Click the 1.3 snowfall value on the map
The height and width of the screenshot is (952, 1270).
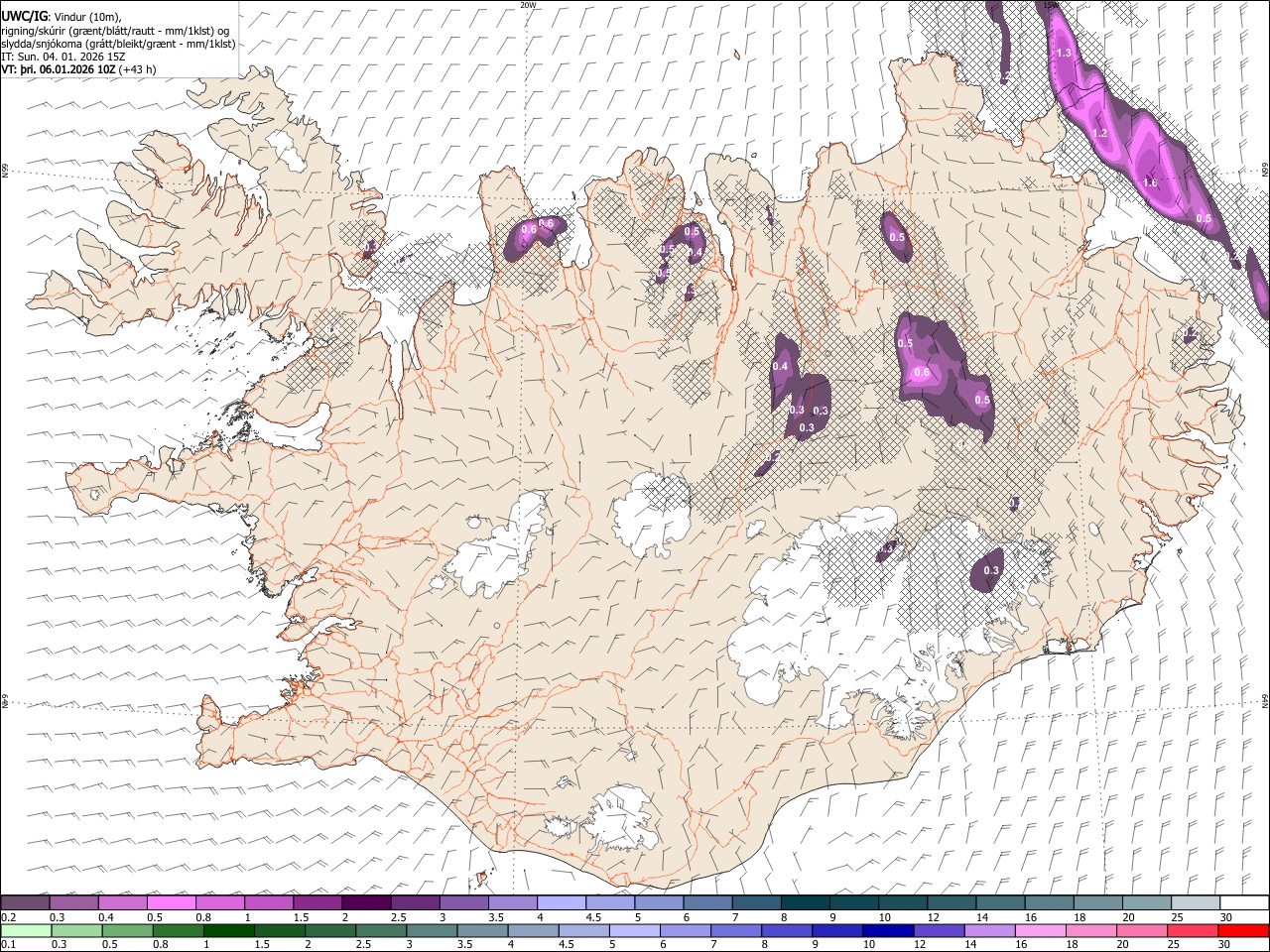coord(1064,53)
